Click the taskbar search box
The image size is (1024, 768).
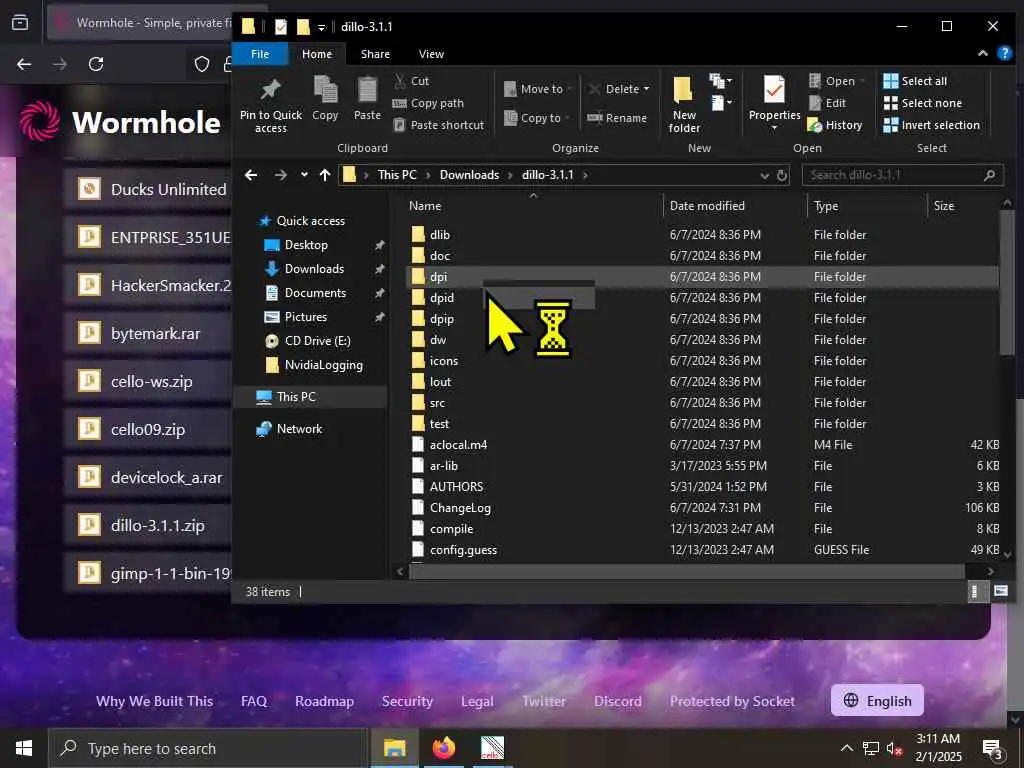pyautogui.click(x=208, y=748)
